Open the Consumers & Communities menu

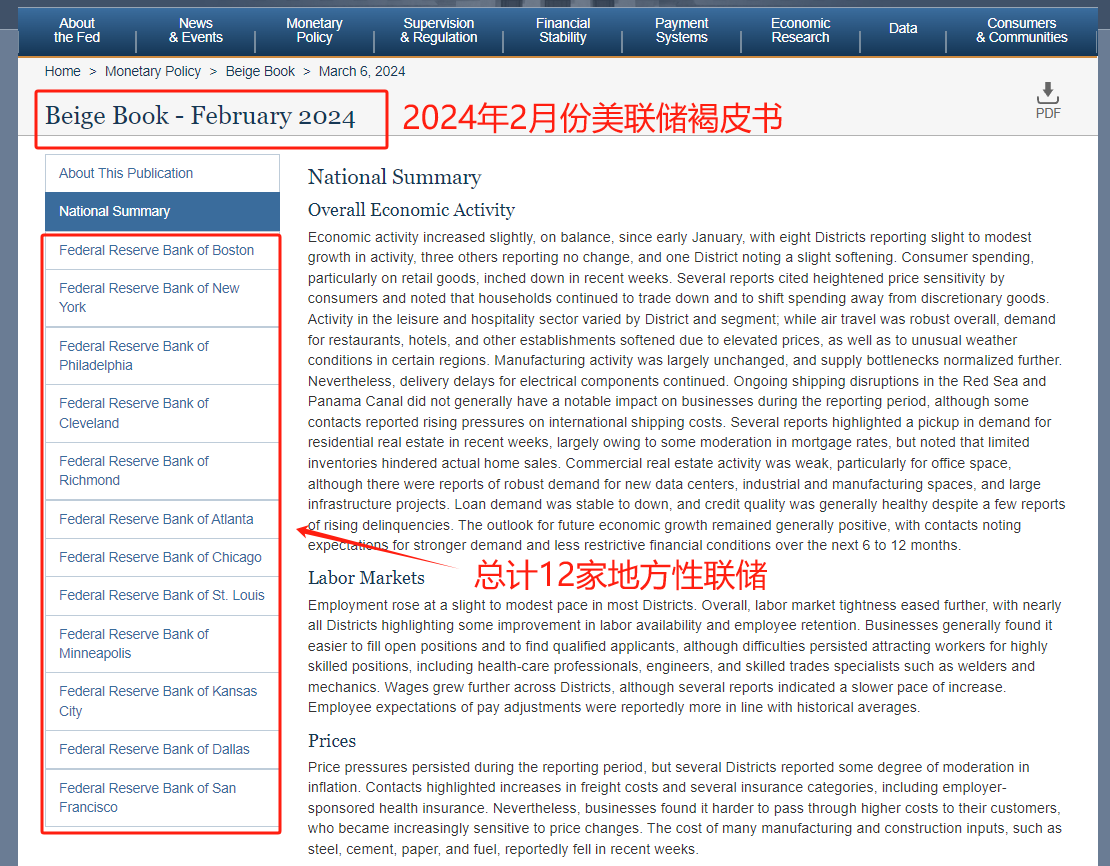click(1021, 30)
